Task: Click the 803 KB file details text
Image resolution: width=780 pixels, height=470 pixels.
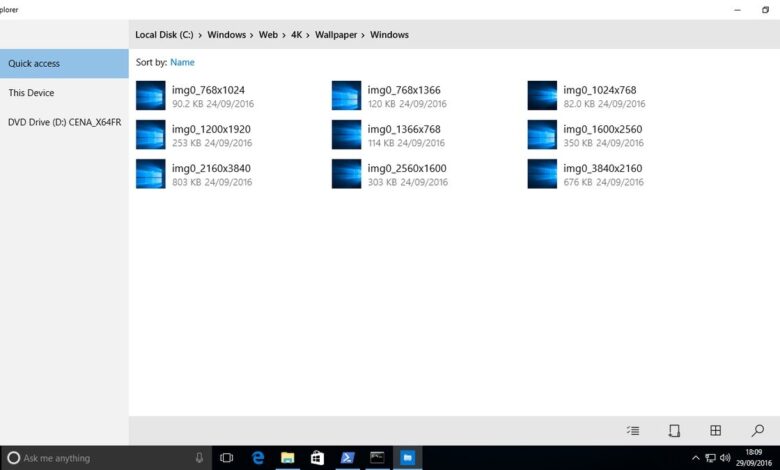Action: (212, 182)
